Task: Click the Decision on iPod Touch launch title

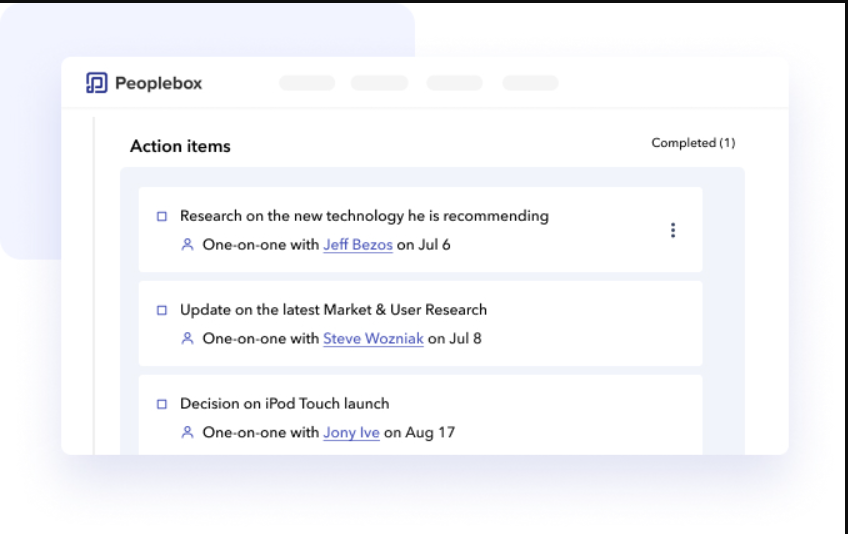Action: pos(284,404)
